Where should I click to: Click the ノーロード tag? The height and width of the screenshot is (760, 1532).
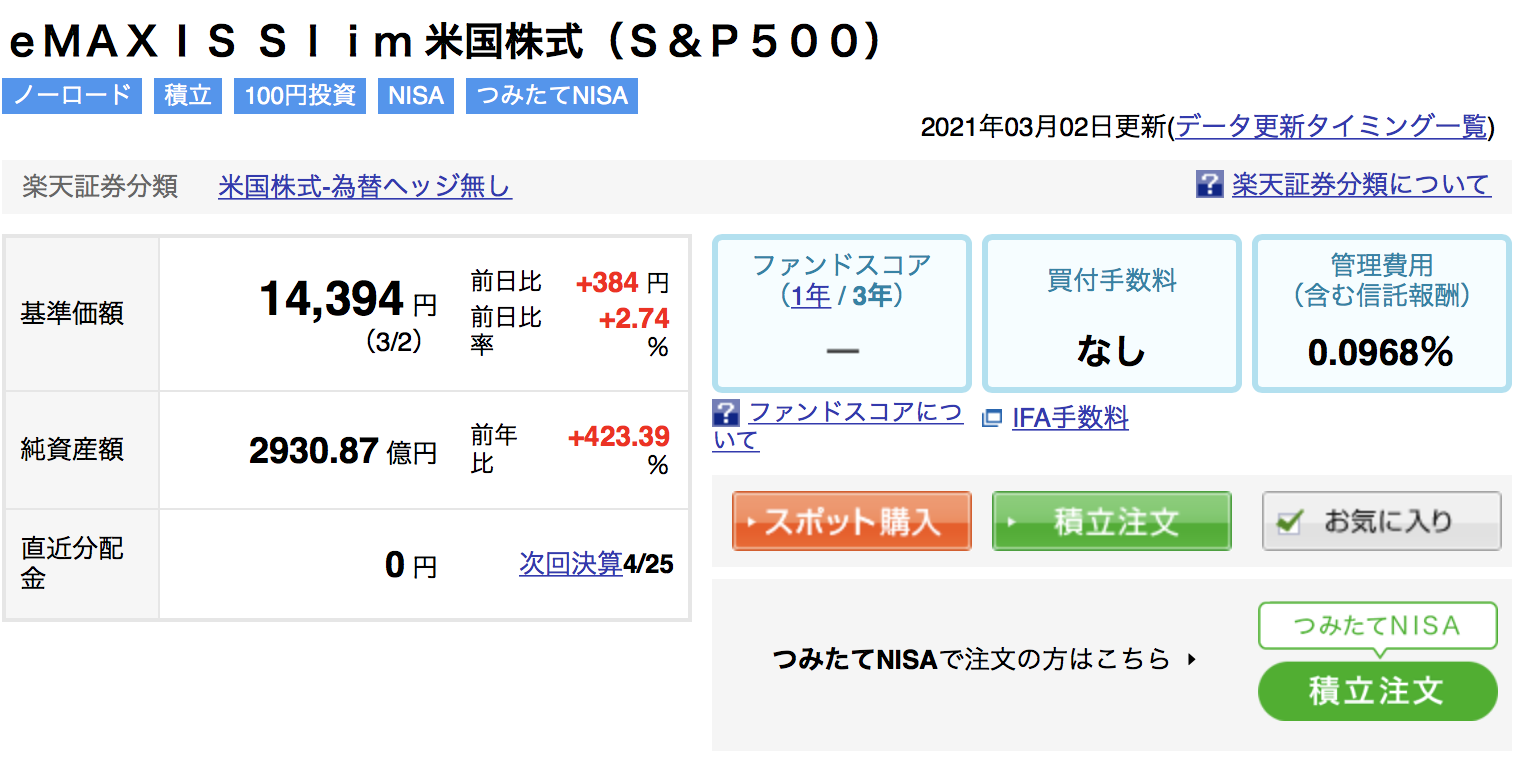point(72,96)
